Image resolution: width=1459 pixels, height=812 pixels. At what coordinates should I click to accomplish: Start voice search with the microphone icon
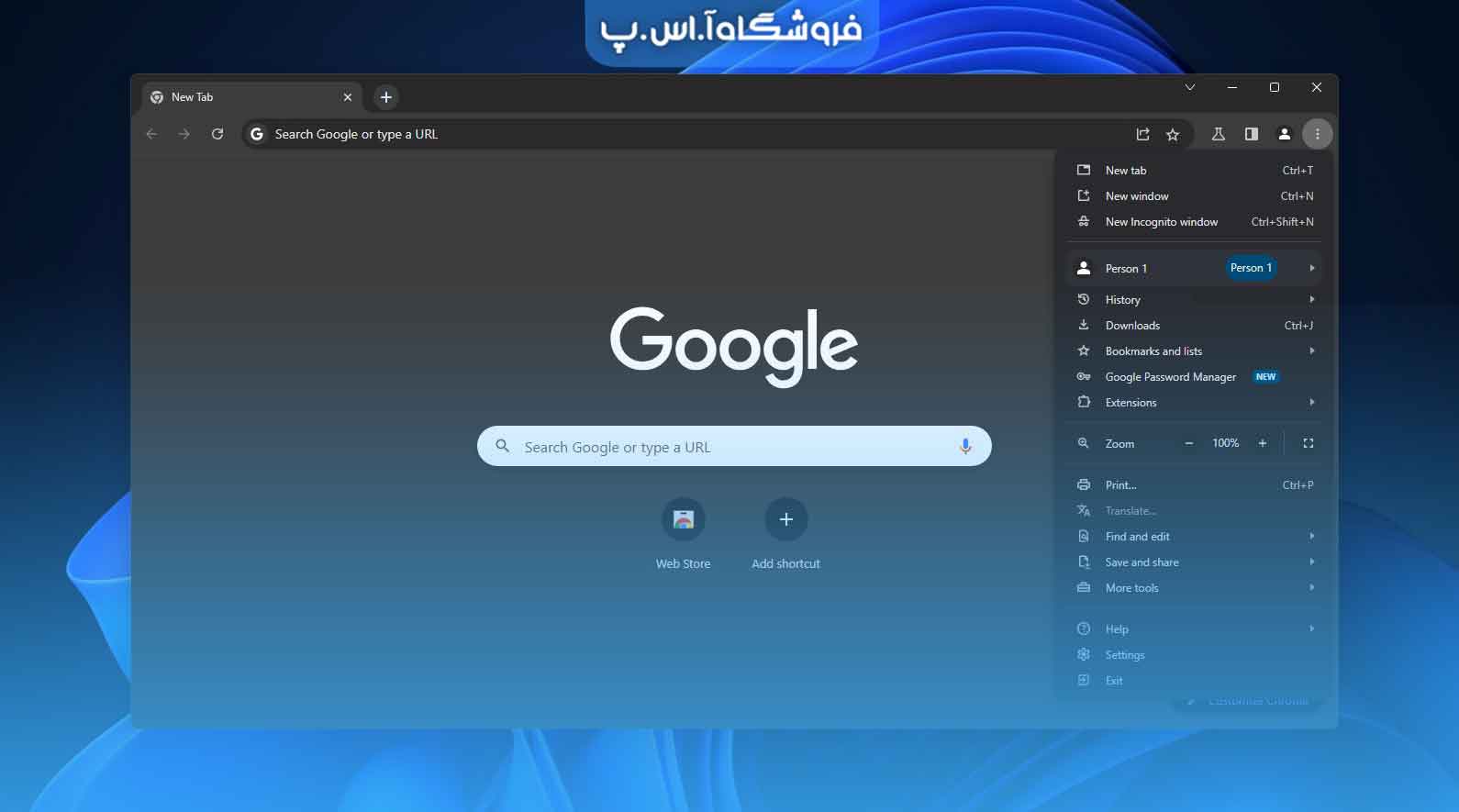click(x=964, y=447)
